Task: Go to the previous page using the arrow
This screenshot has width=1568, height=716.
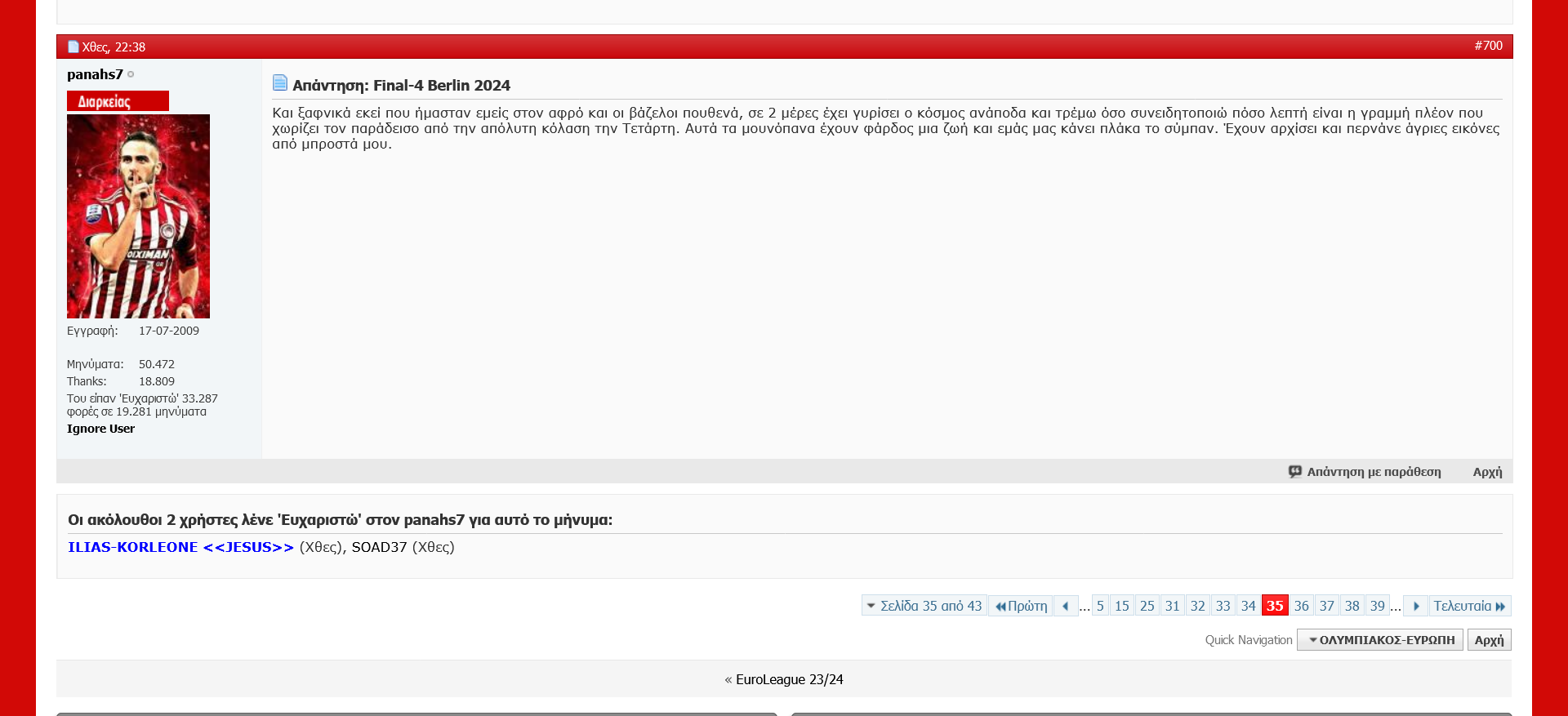Action: point(1066,606)
